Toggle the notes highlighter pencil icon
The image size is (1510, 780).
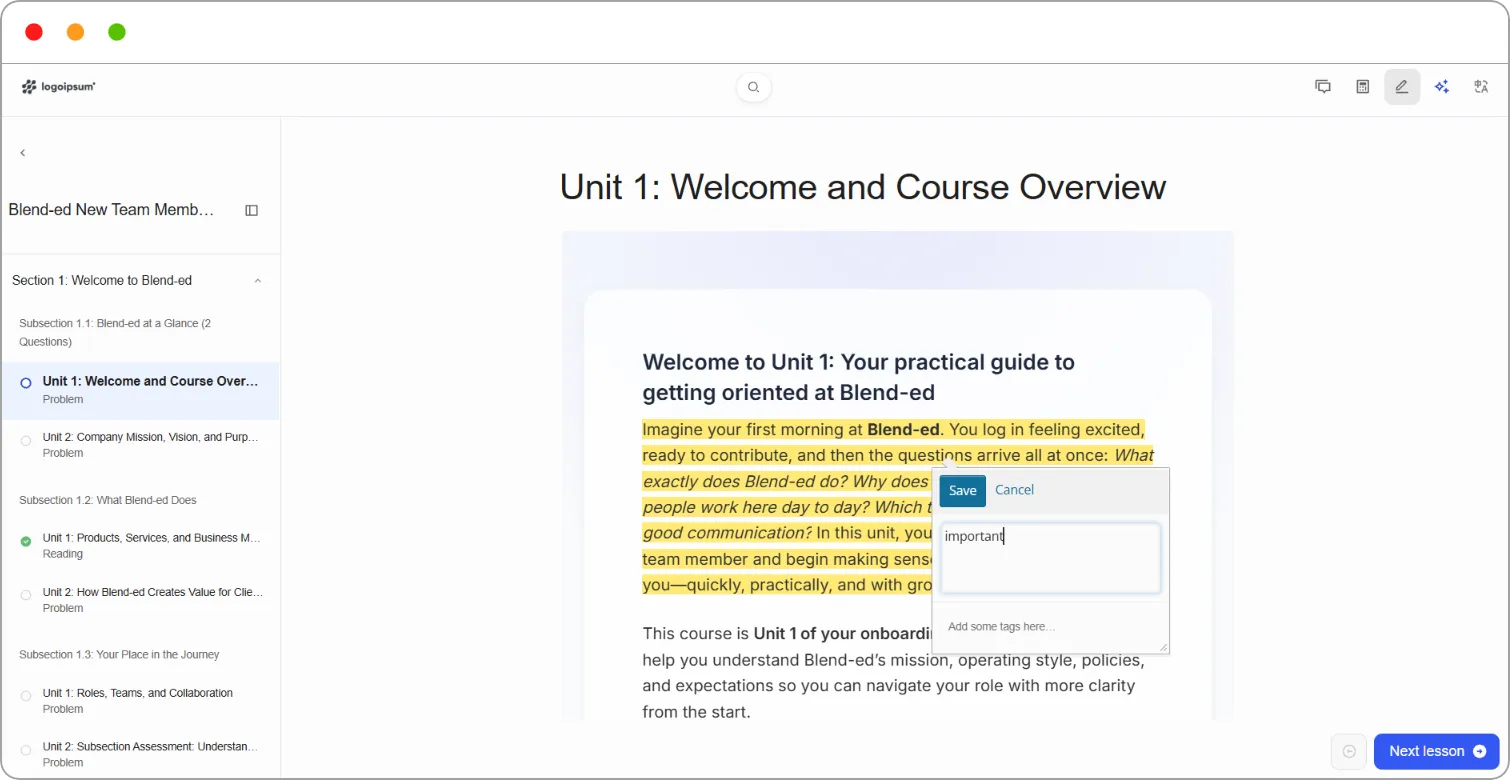[1402, 87]
